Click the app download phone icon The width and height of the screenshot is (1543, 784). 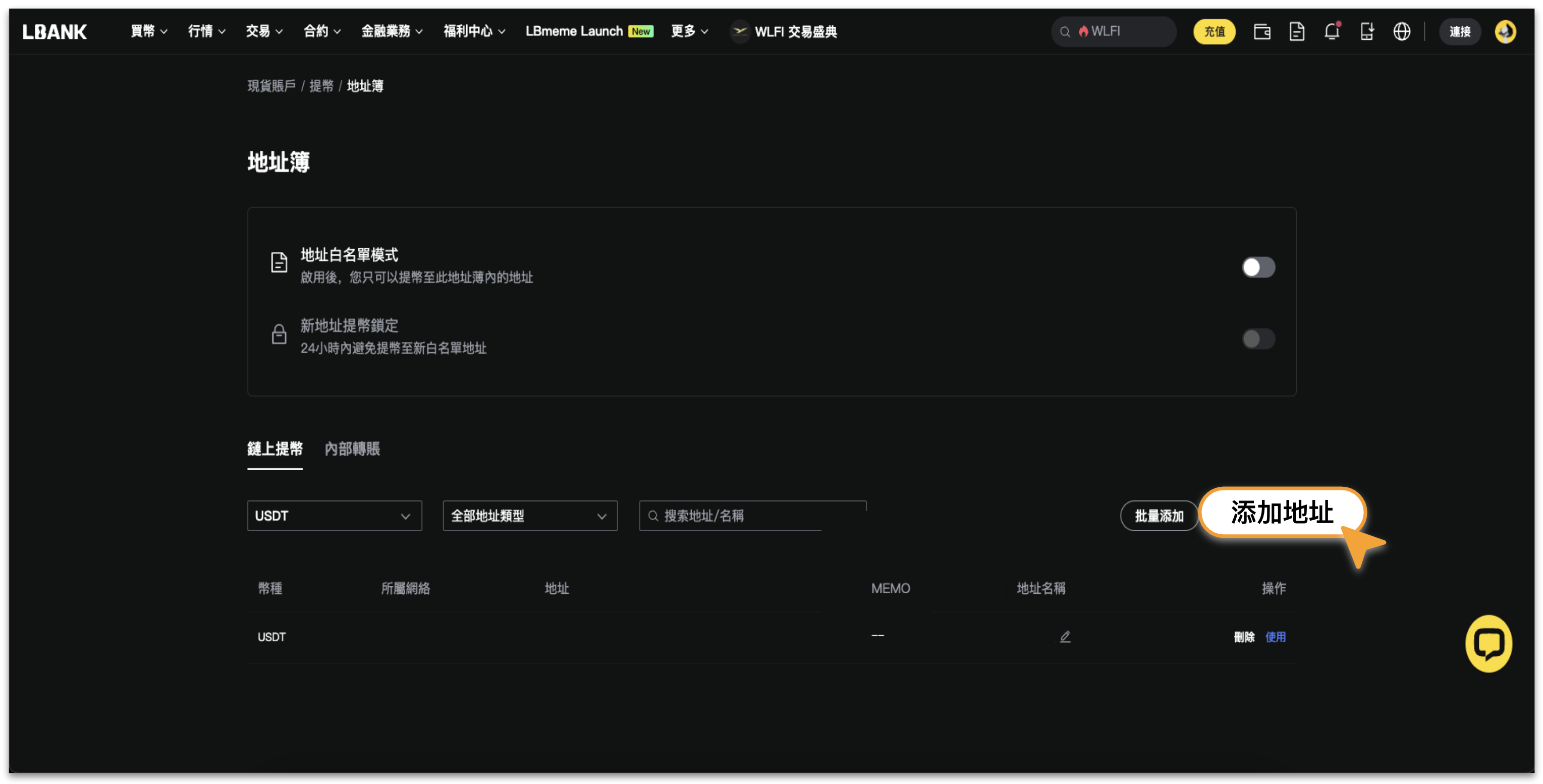pyautogui.click(x=1366, y=31)
